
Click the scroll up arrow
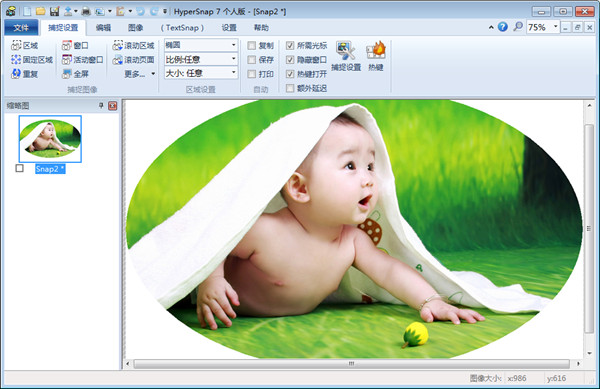(x=589, y=105)
